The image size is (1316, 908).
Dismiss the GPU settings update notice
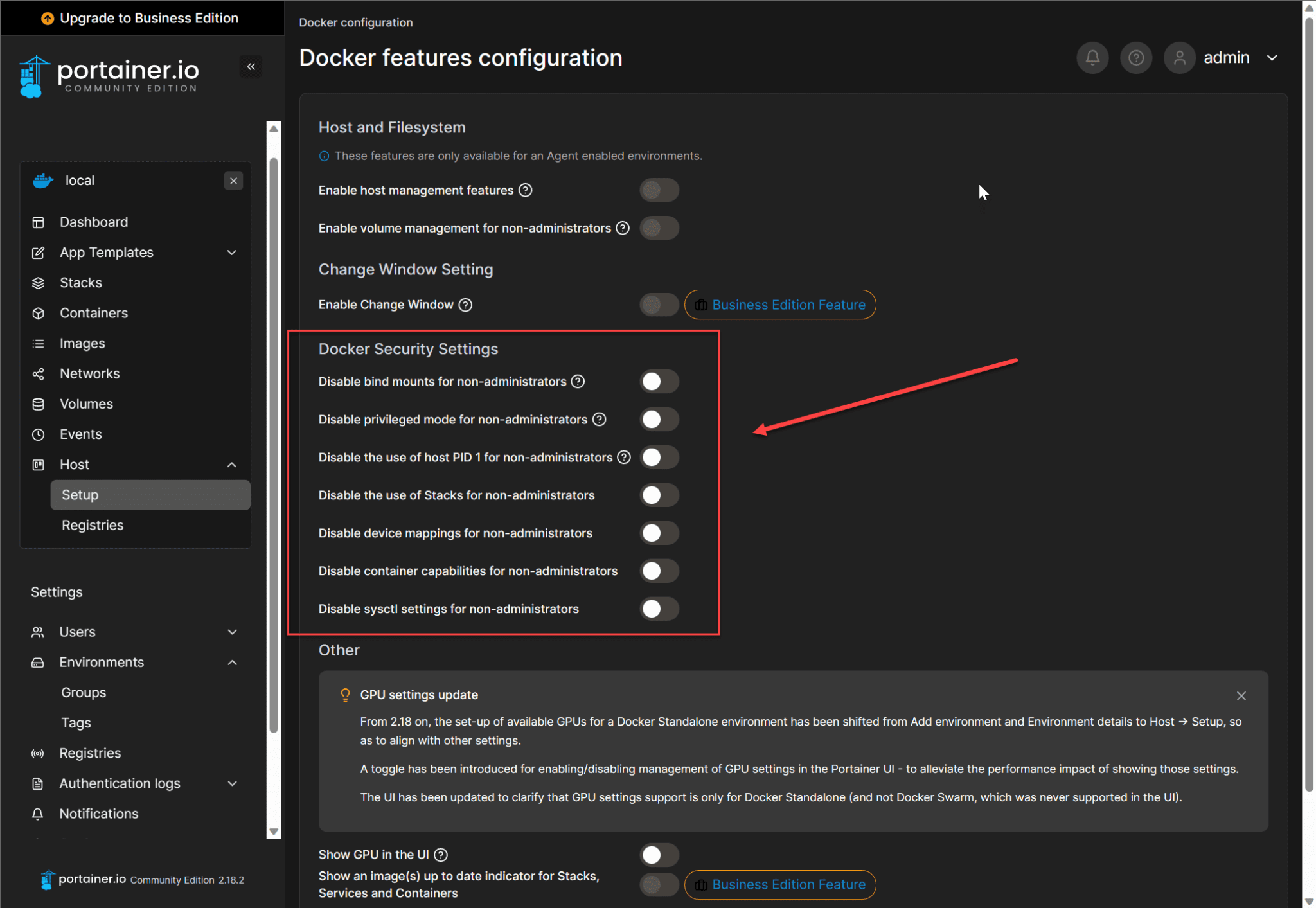(x=1240, y=695)
